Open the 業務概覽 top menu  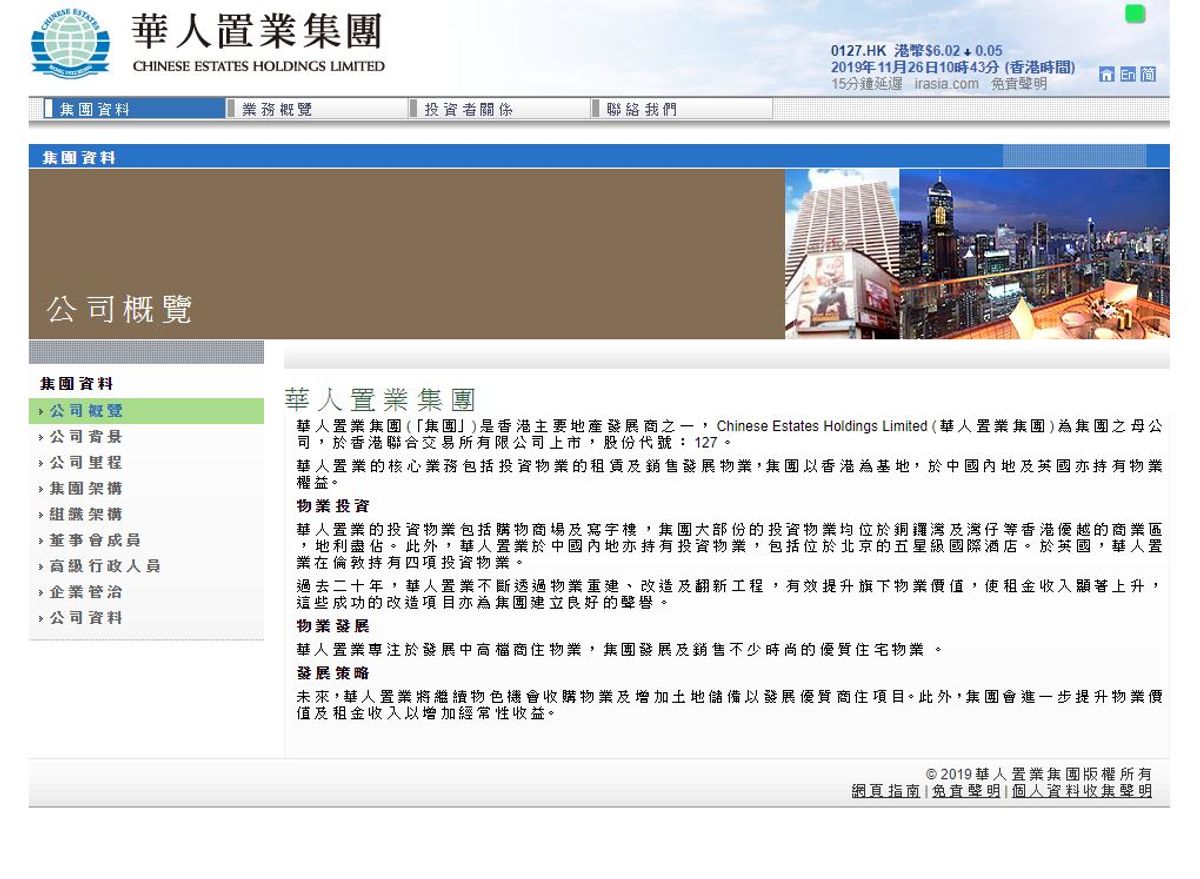pos(318,109)
